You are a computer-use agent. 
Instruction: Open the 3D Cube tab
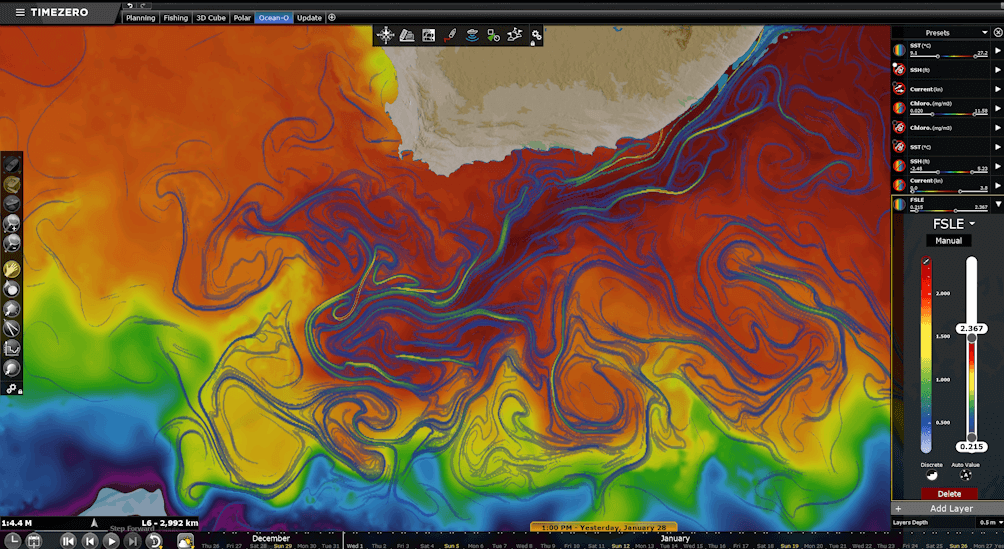211,18
